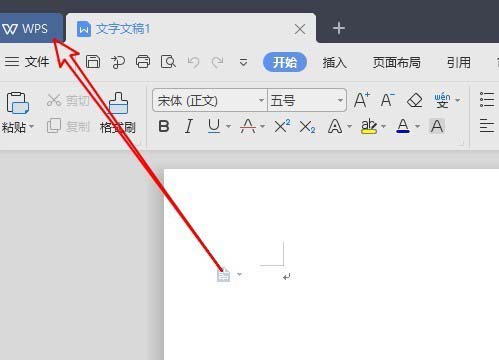
Task: Increase font size with A+ icon
Action: pos(362,100)
